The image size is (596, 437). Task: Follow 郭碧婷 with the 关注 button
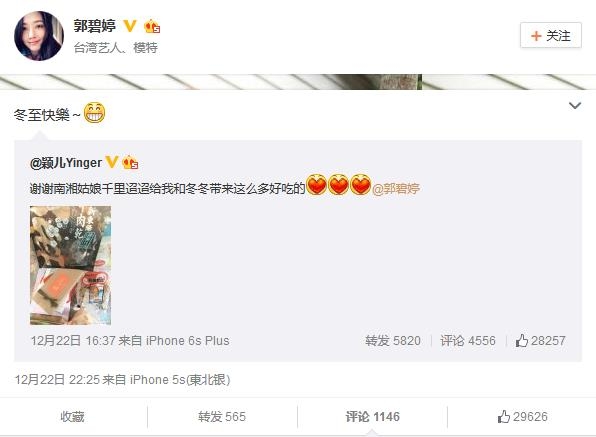click(x=550, y=35)
